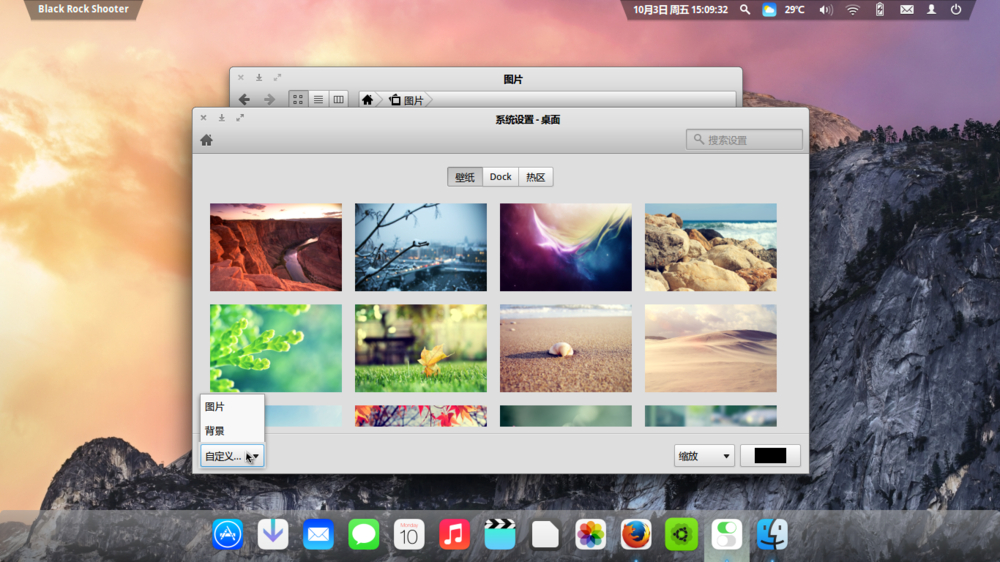This screenshot has height=562, width=1000.
Task: Click the 自定义 wallpaper source dropdown
Action: pyautogui.click(x=232, y=456)
